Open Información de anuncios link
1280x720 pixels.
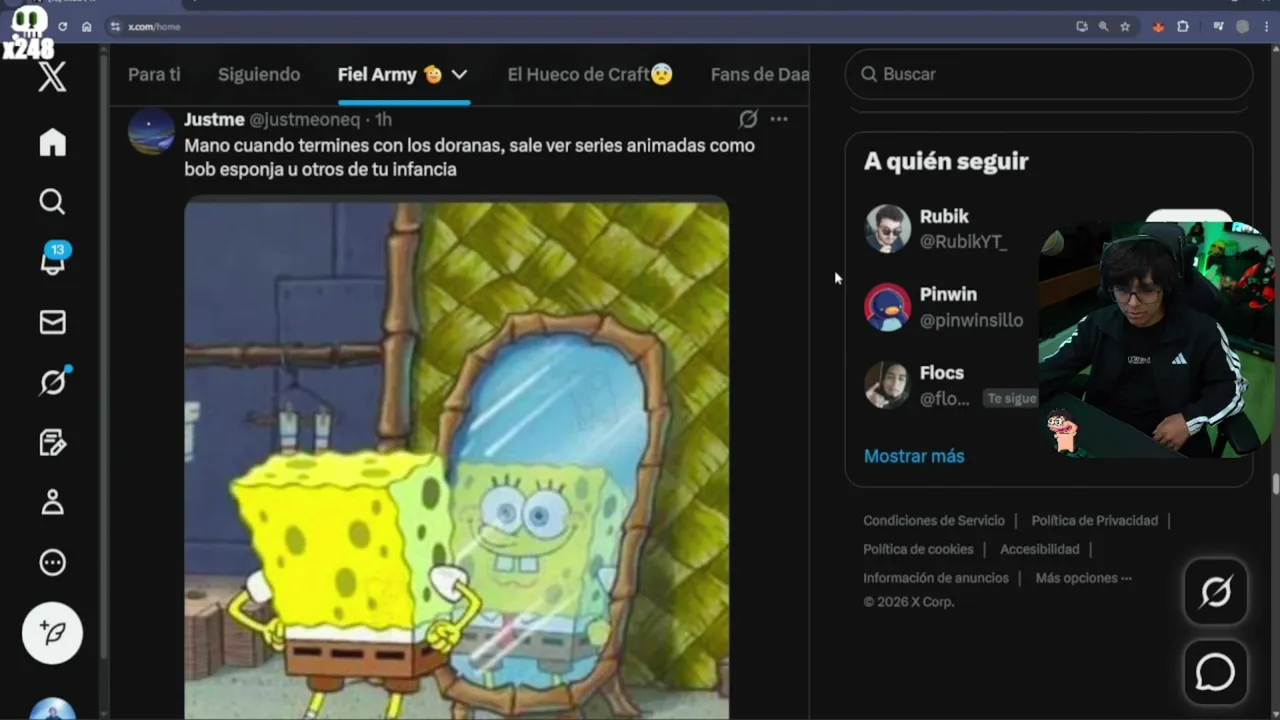click(936, 578)
